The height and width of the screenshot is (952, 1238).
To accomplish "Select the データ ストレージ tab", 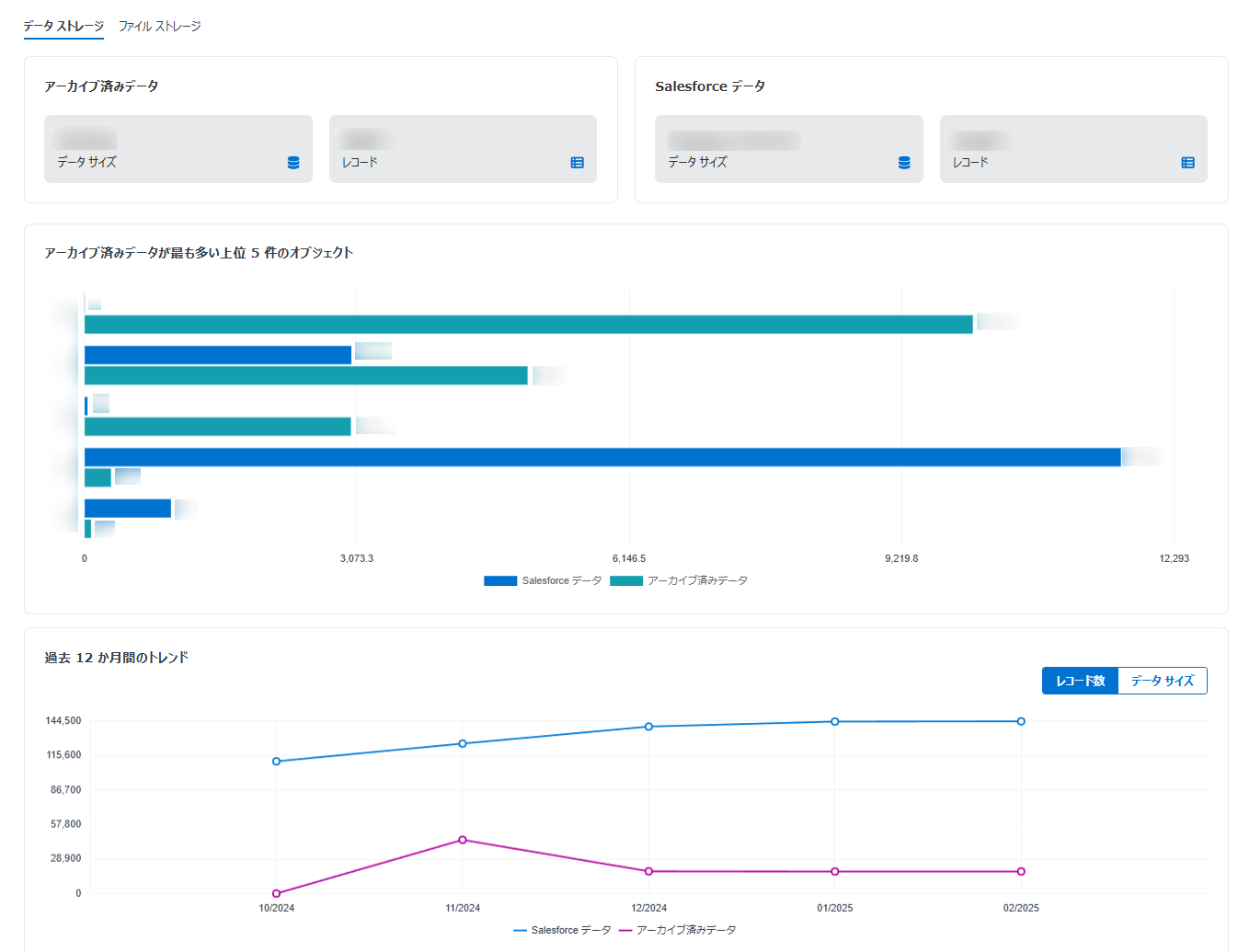I will click(x=63, y=27).
